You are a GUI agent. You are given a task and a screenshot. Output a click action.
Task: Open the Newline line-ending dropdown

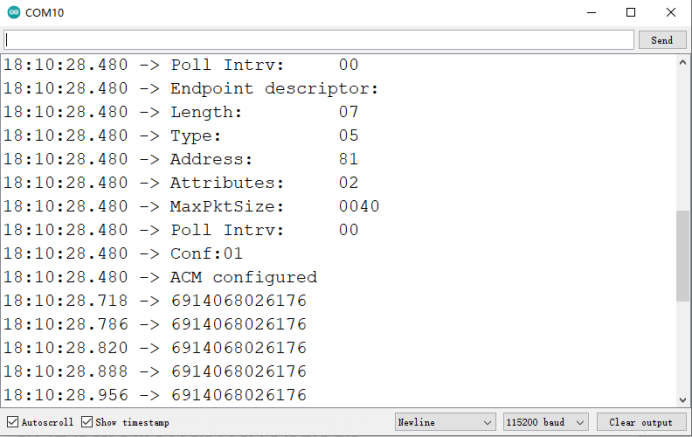[x=444, y=422]
